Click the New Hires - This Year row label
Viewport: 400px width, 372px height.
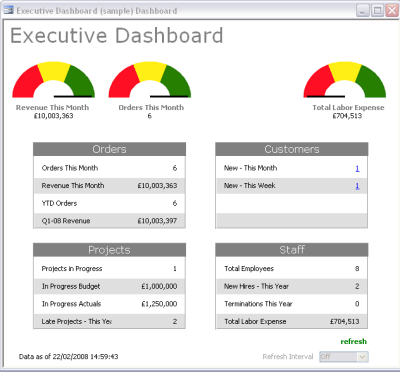tap(257, 286)
